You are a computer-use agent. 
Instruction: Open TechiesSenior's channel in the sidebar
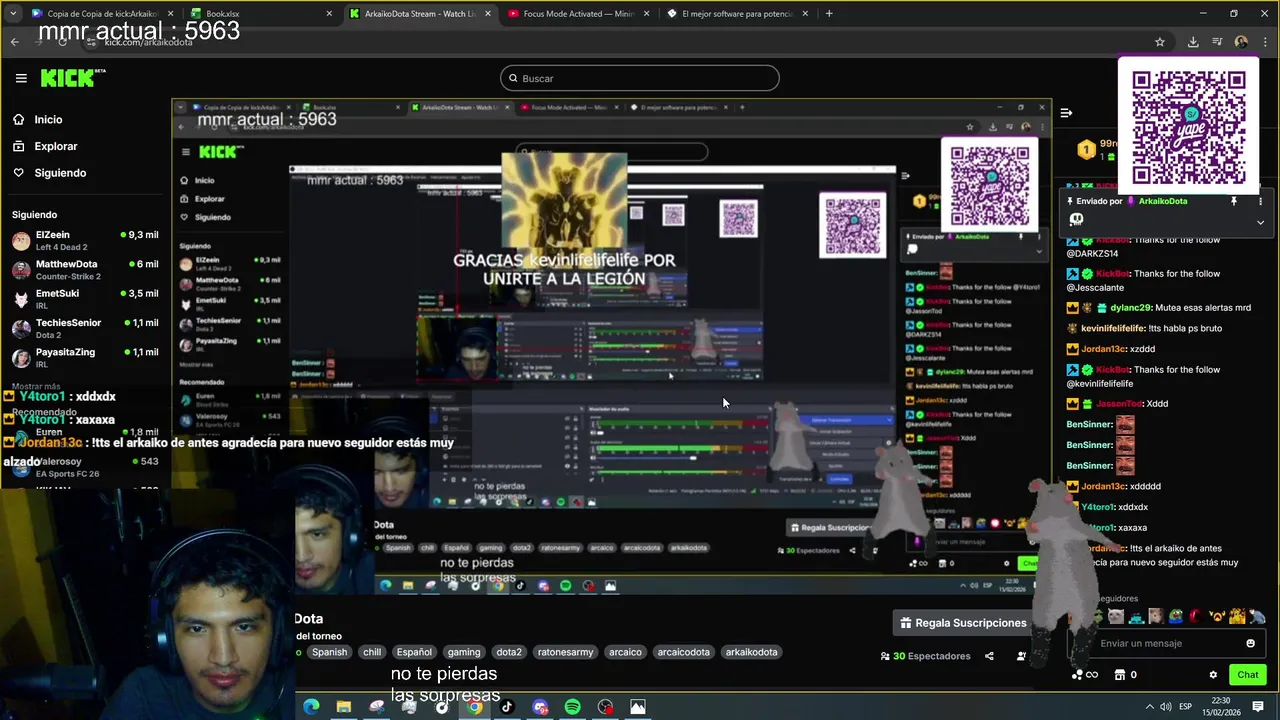coord(85,328)
